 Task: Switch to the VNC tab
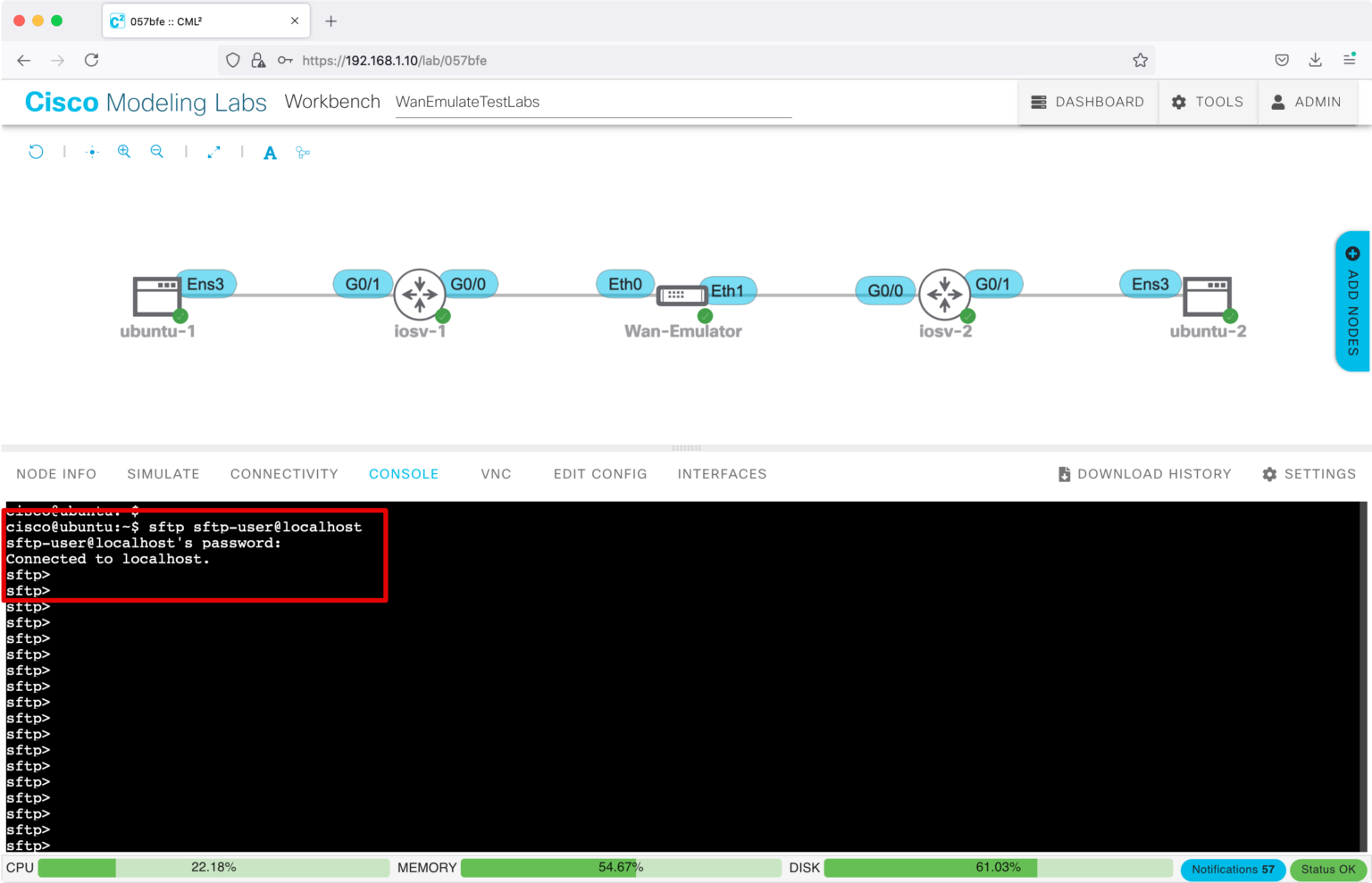(x=496, y=474)
